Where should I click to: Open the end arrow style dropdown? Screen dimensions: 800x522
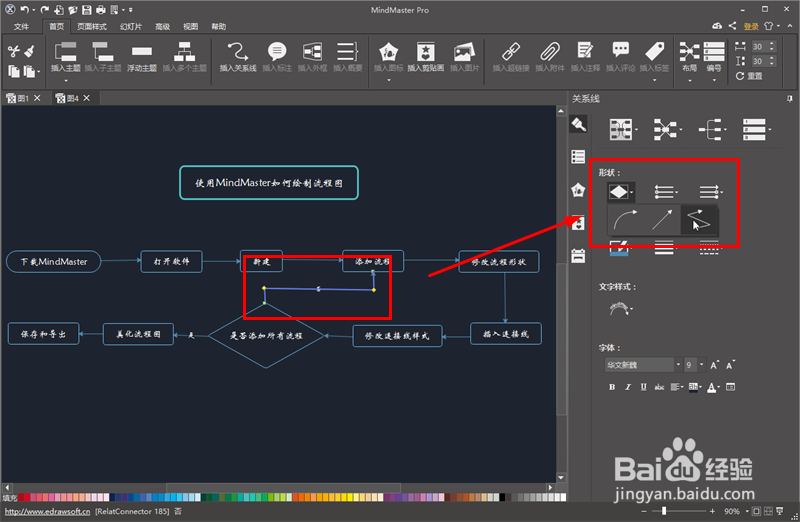point(711,192)
